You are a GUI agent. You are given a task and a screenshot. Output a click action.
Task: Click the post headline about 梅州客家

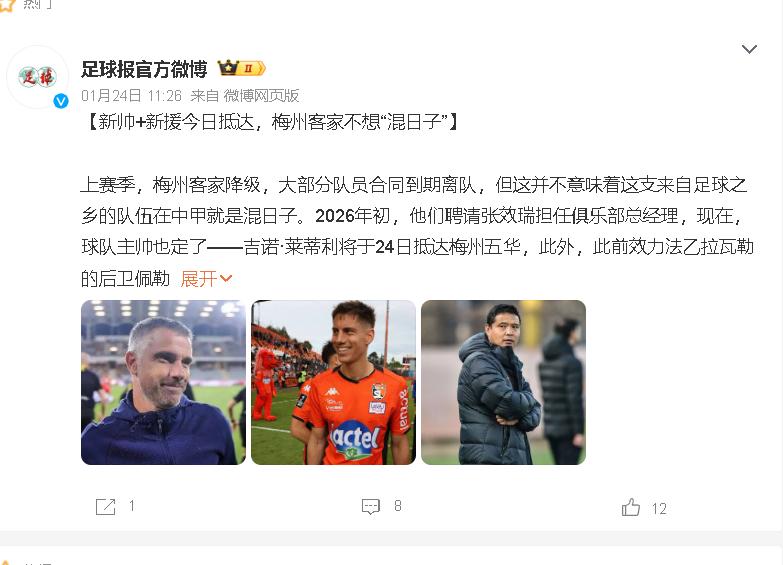pyautogui.click(x=272, y=122)
